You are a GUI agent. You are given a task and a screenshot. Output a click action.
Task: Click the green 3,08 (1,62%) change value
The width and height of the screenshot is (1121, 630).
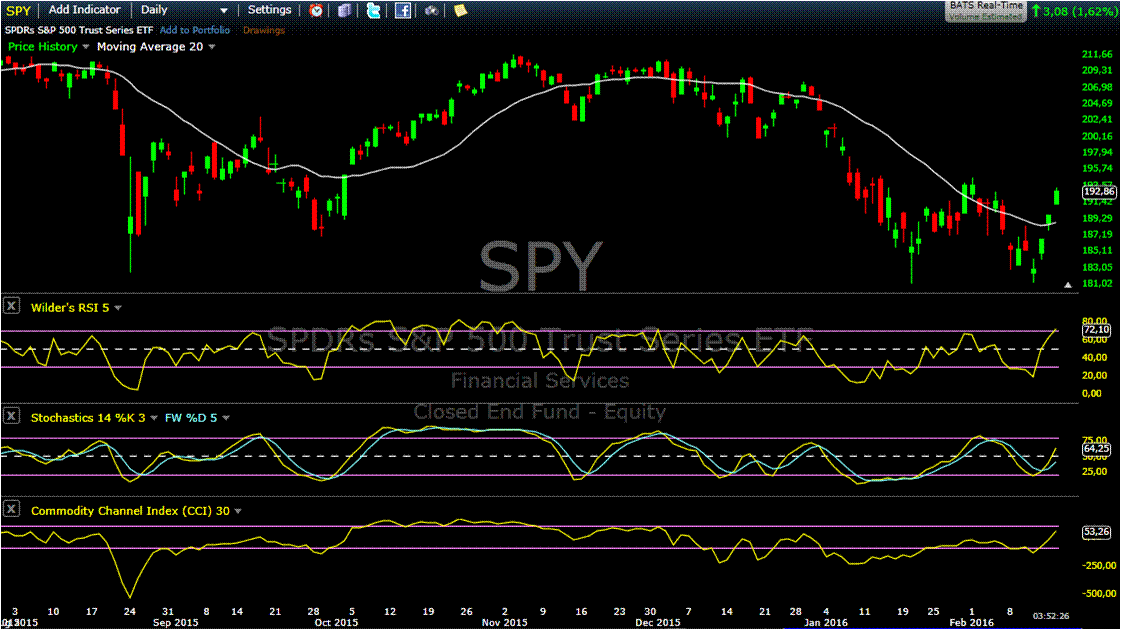[x=1074, y=11]
